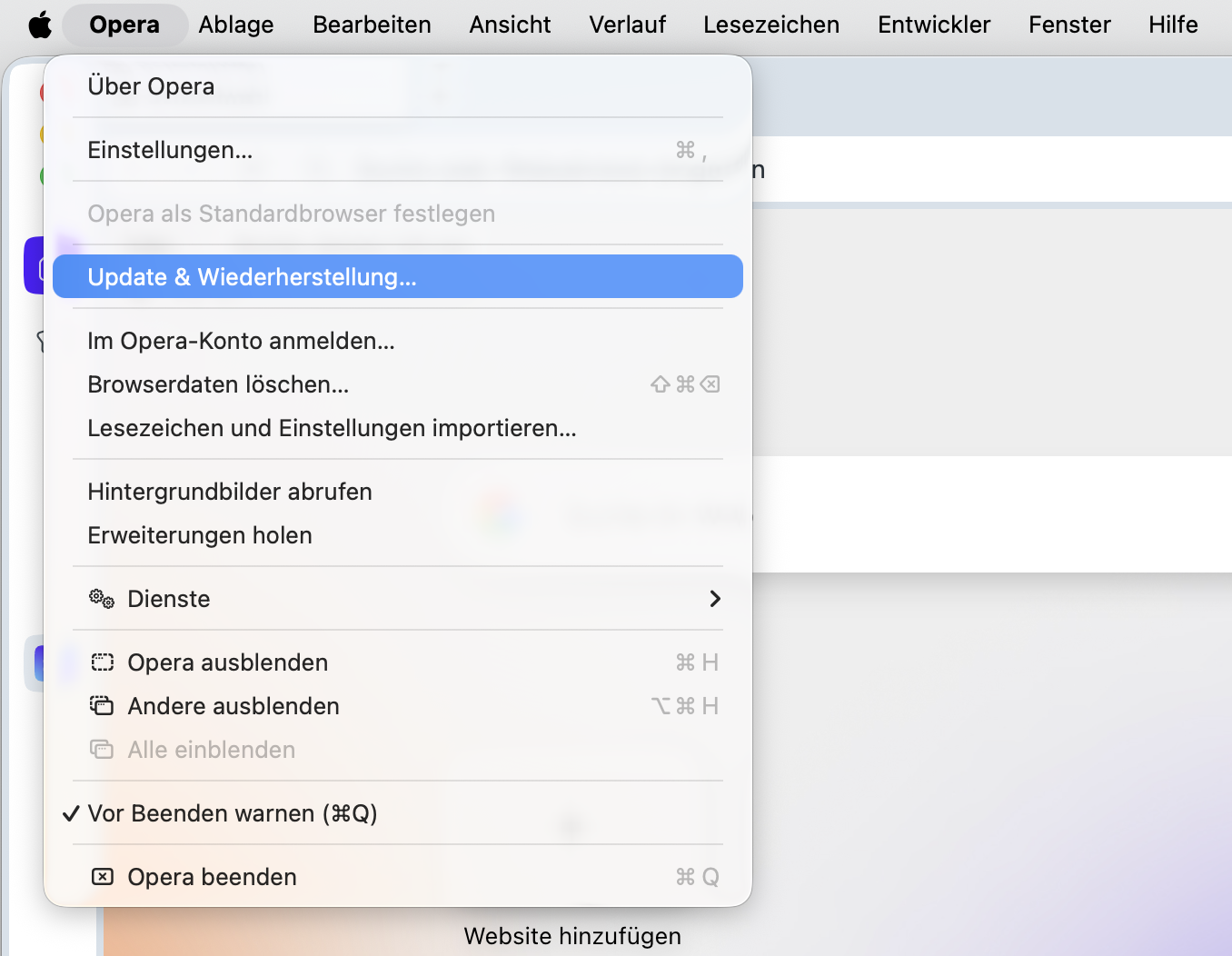Open the Hilfe menu
Image resolution: width=1232 pixels, height=956 pixels.
[1173, 25]
